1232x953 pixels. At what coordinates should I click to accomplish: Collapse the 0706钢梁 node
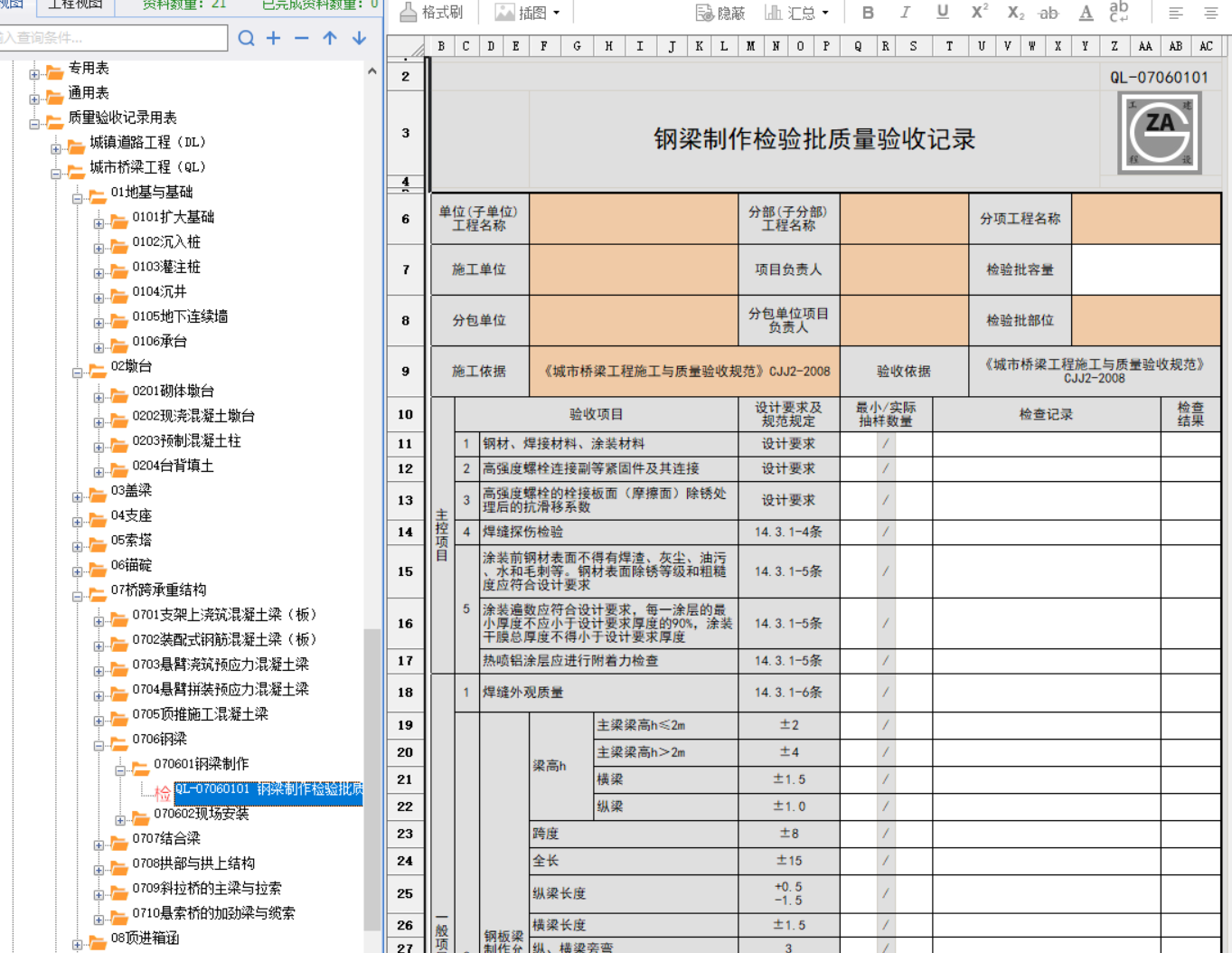point(99,745)
